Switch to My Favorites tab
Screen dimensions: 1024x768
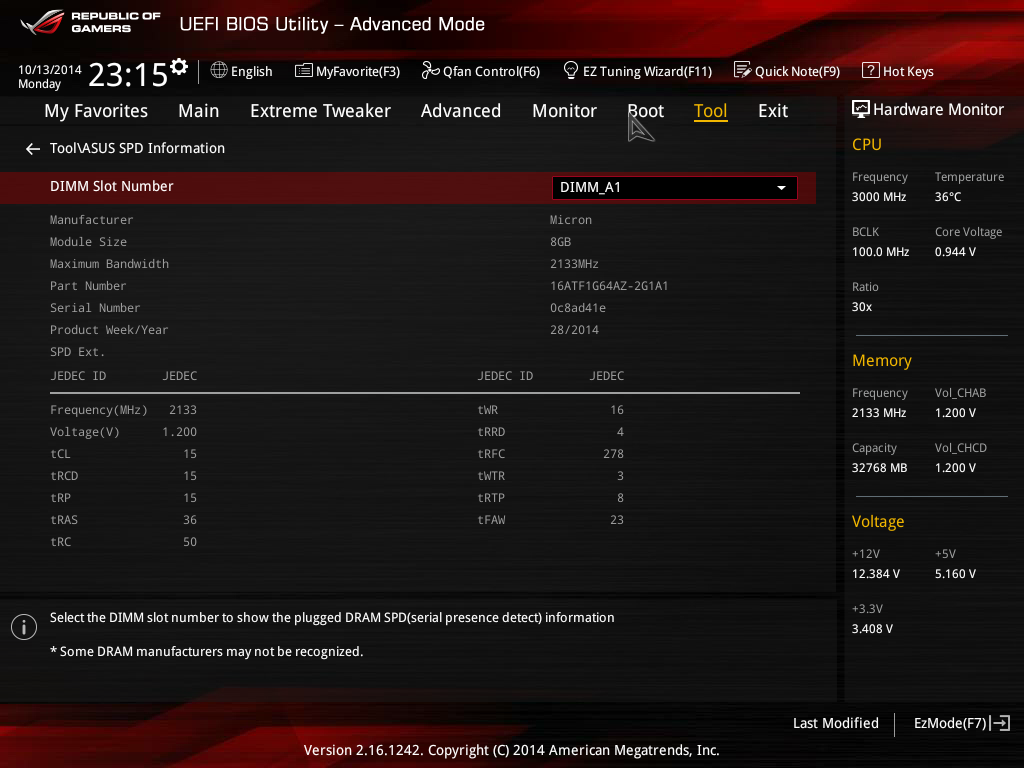96,111
